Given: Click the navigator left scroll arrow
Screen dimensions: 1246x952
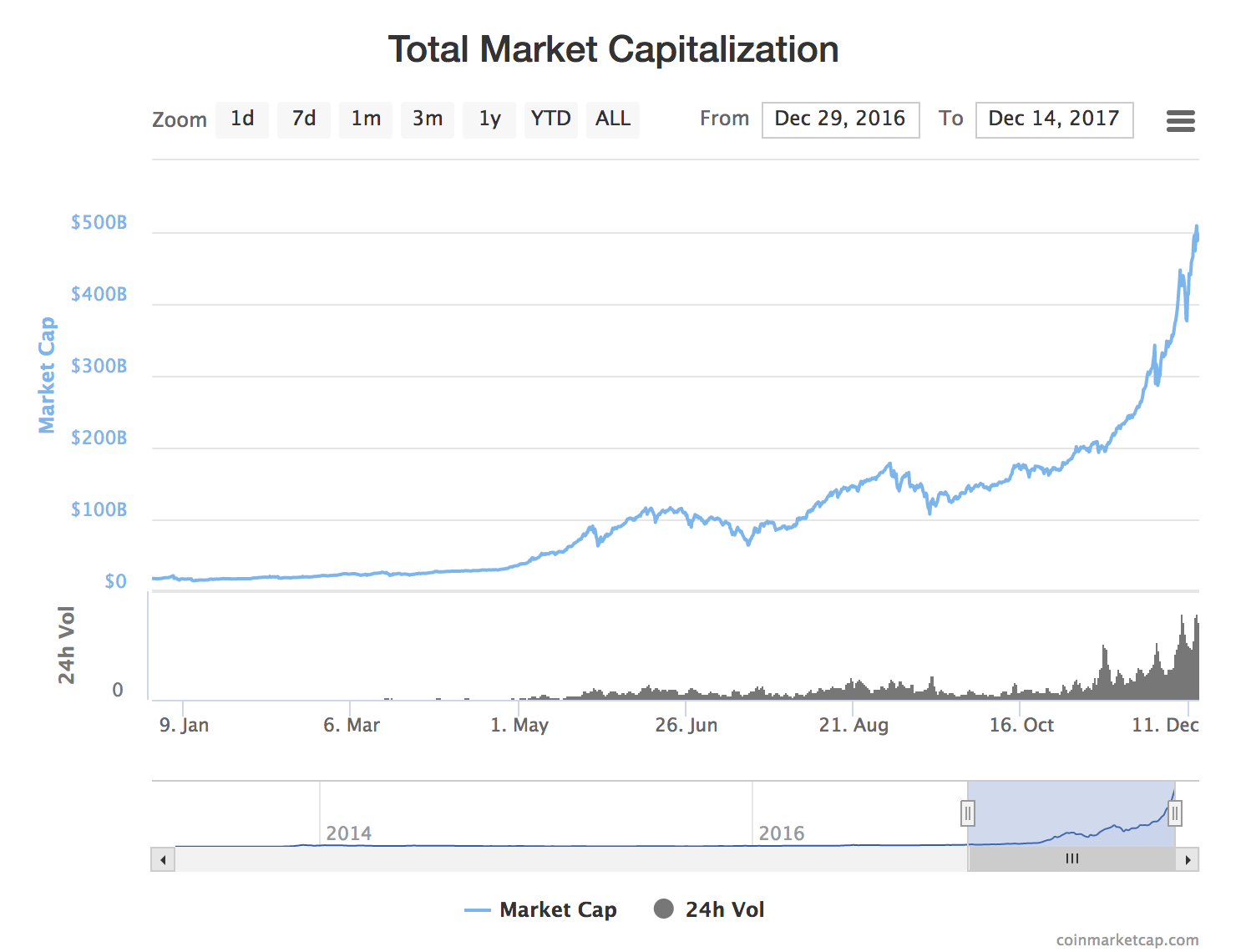Looking at the screenshot, I should coord(163,859).
